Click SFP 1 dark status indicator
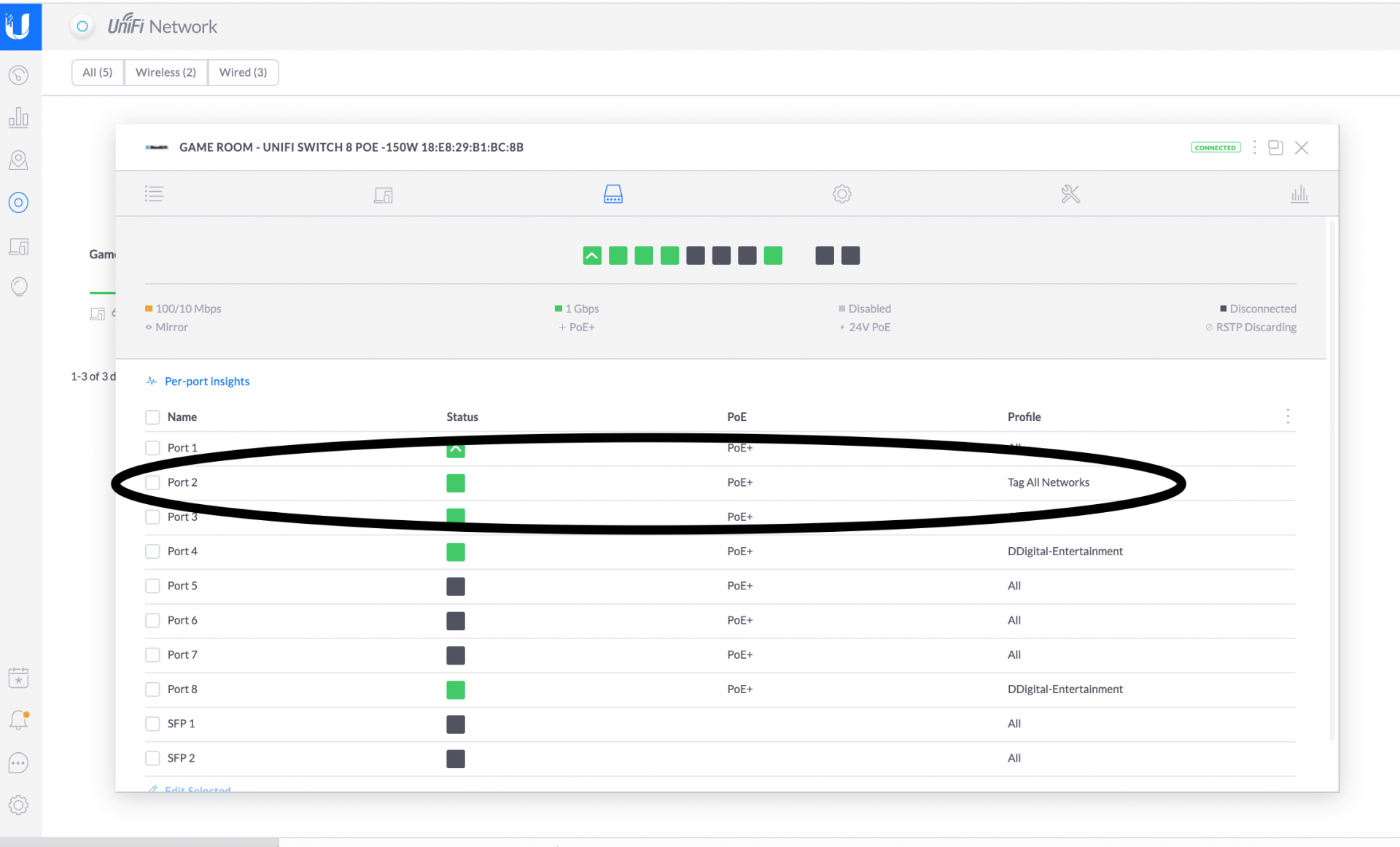 click(456, 724)
